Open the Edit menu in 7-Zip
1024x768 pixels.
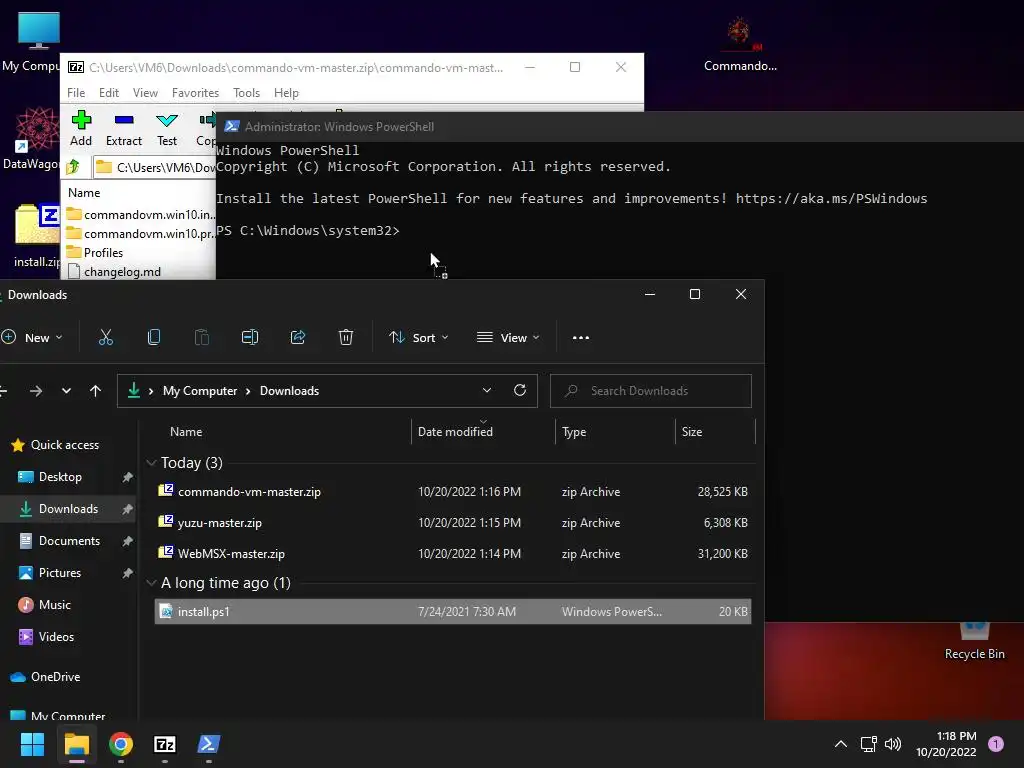tap(108, 93)
